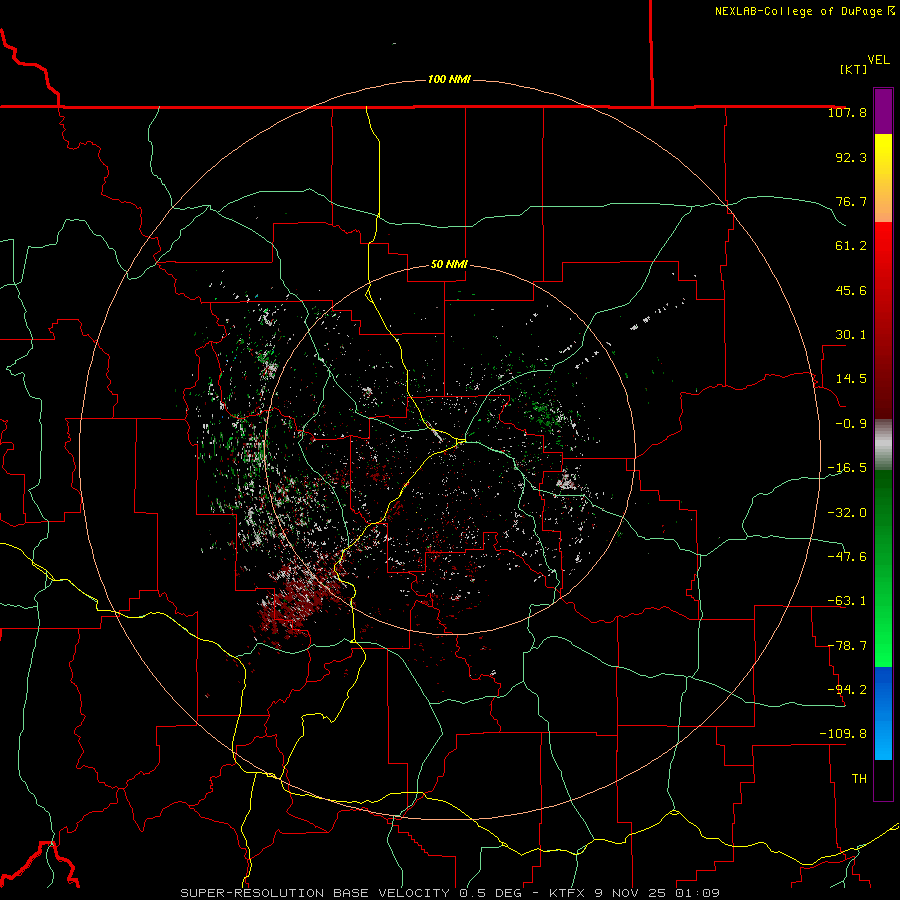The image size is (900, 900).
Task: Click the NEXLAB-College of DuPage credit text
Action: click(x=805, y=11)
